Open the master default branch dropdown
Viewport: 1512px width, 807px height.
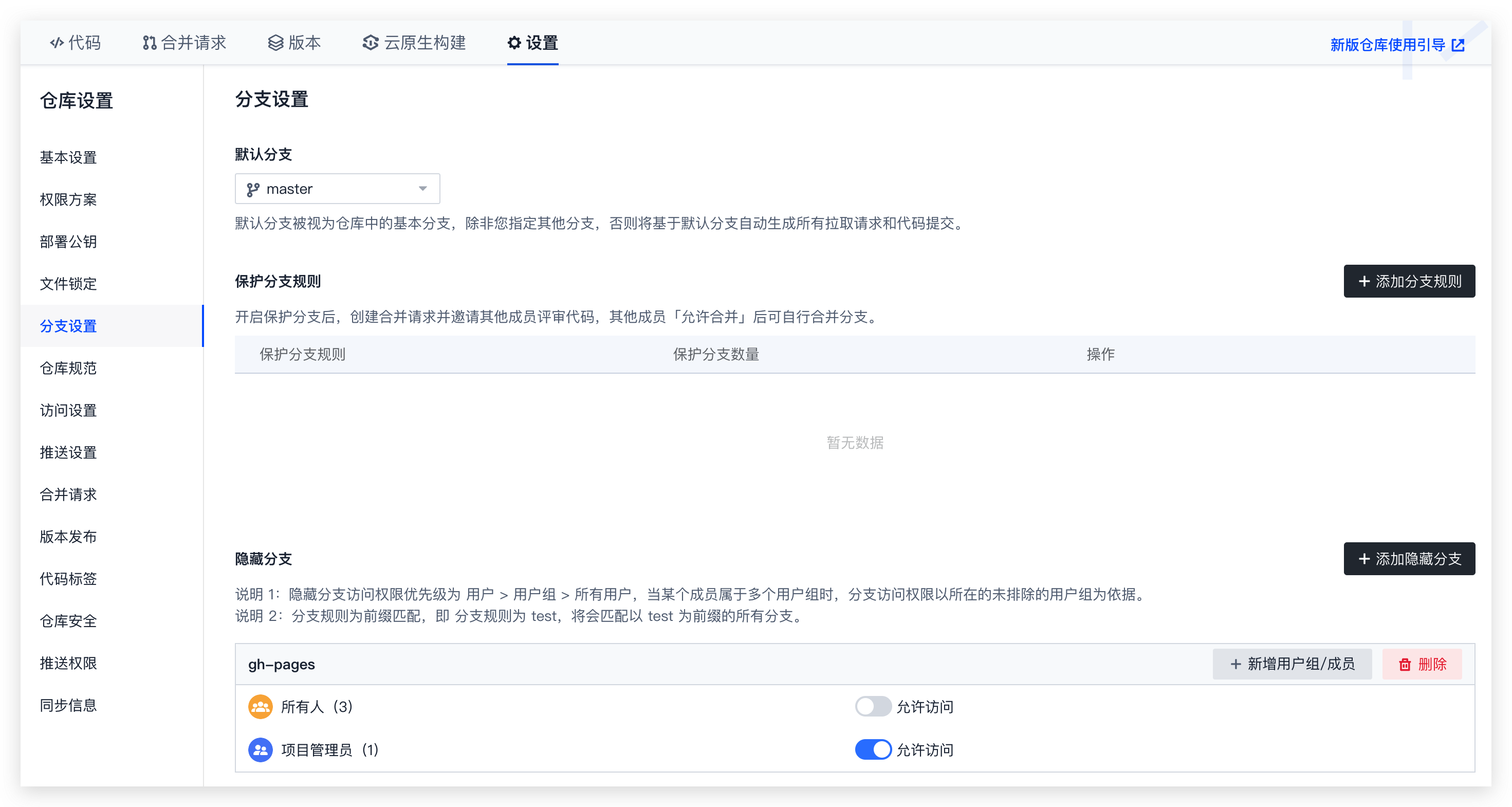[x=337, y=189]
